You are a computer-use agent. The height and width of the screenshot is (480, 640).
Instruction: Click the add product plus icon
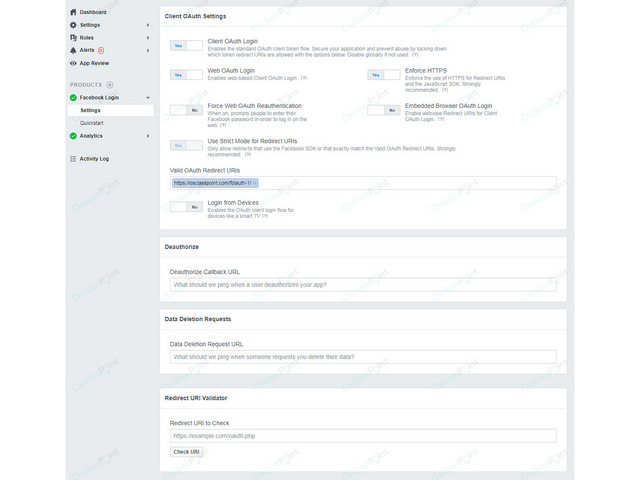tap(110, 85)
